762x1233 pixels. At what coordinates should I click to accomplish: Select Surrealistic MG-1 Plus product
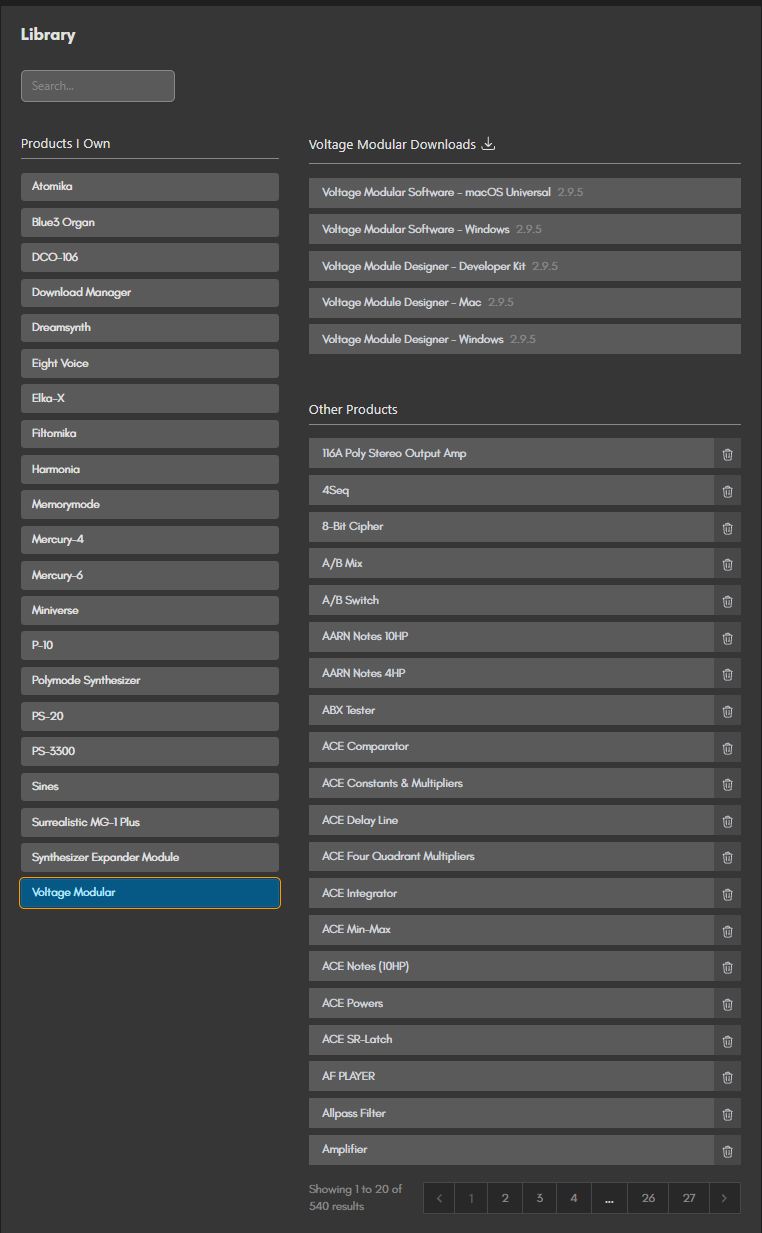coord(150,822)
